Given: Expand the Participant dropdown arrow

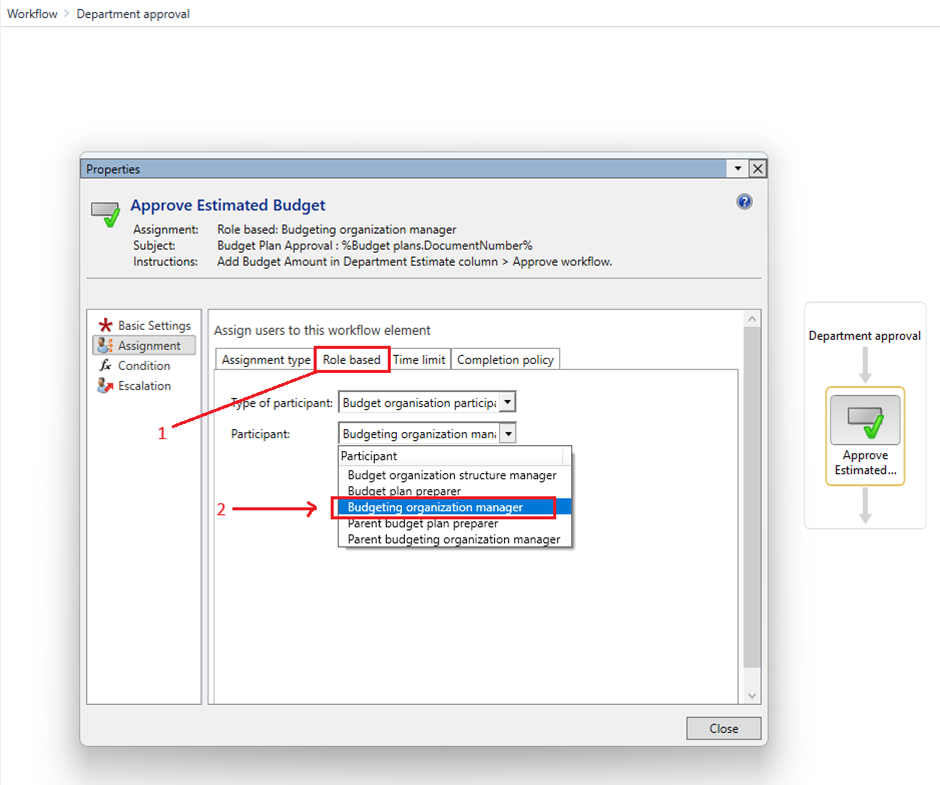Looking at the screenshot, I should (x=508, y=433).
